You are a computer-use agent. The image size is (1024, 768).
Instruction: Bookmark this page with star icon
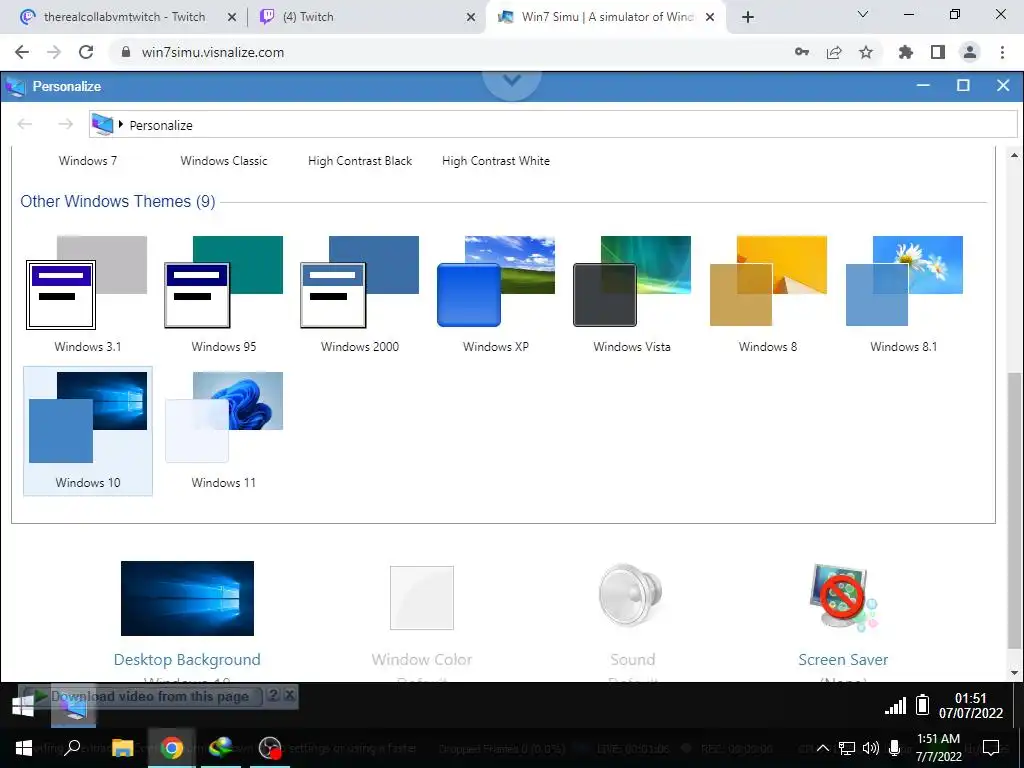(866, 52)
